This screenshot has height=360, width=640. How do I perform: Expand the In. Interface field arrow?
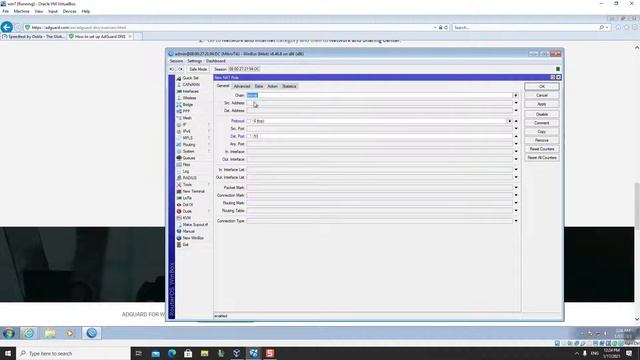(x=516, y=151)
